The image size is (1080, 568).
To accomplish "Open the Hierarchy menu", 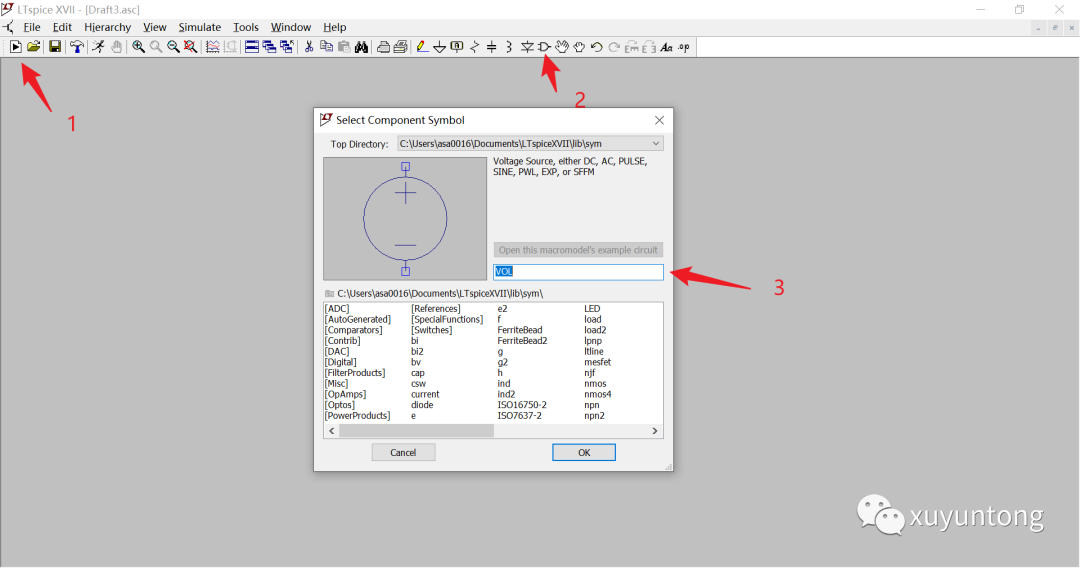I will tap(107, 28).
